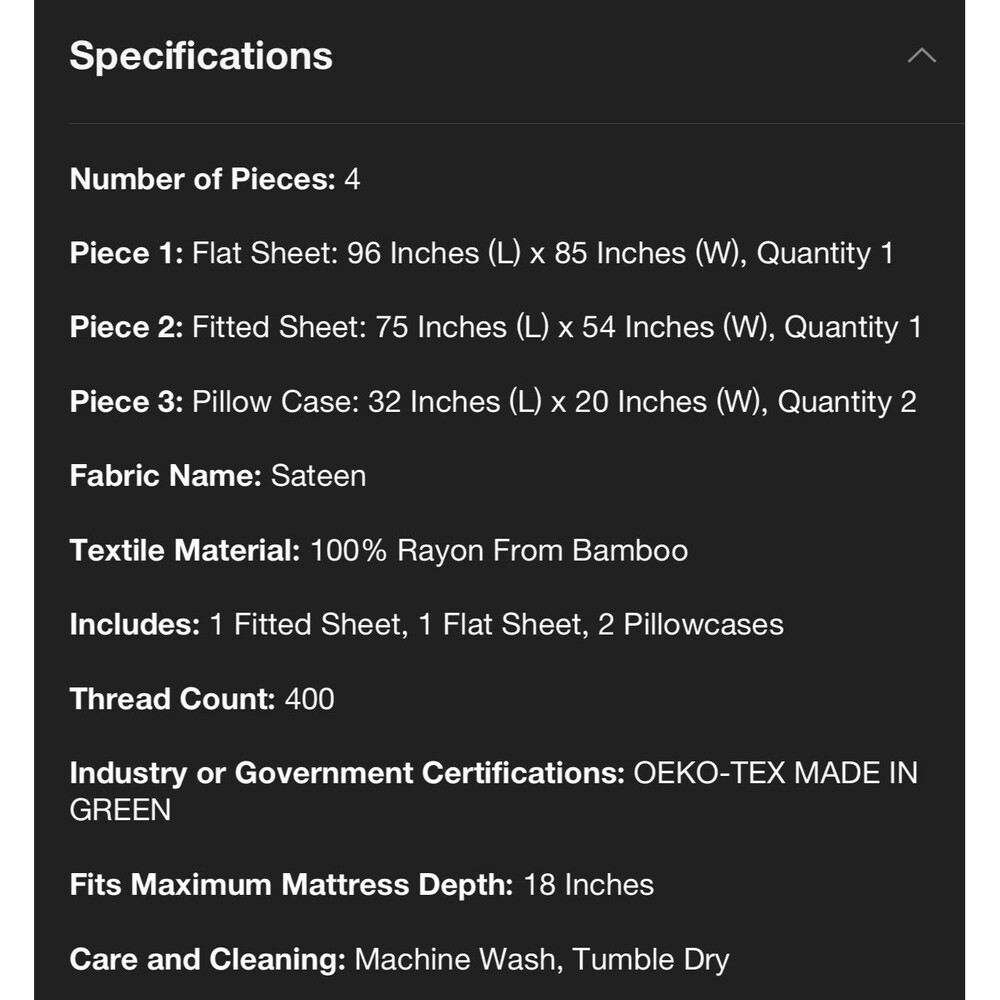The height and width of the screenshot is (1000, 1000).
Task: Click 100% Rayon From Bamboo text
Action: pos(499,550)
